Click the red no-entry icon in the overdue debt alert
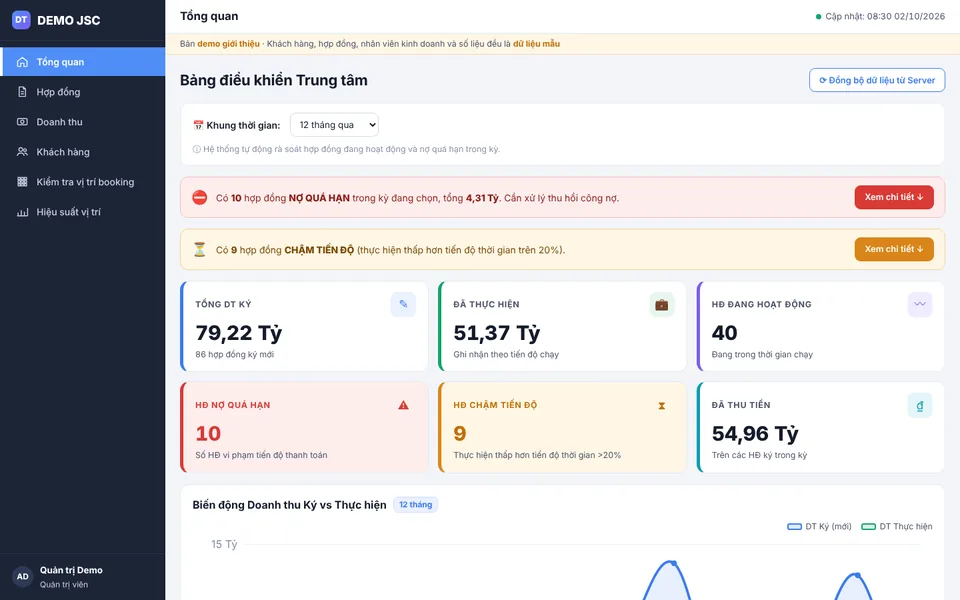Viewport: 960px width, 600px height. click(x=200, y=197)
